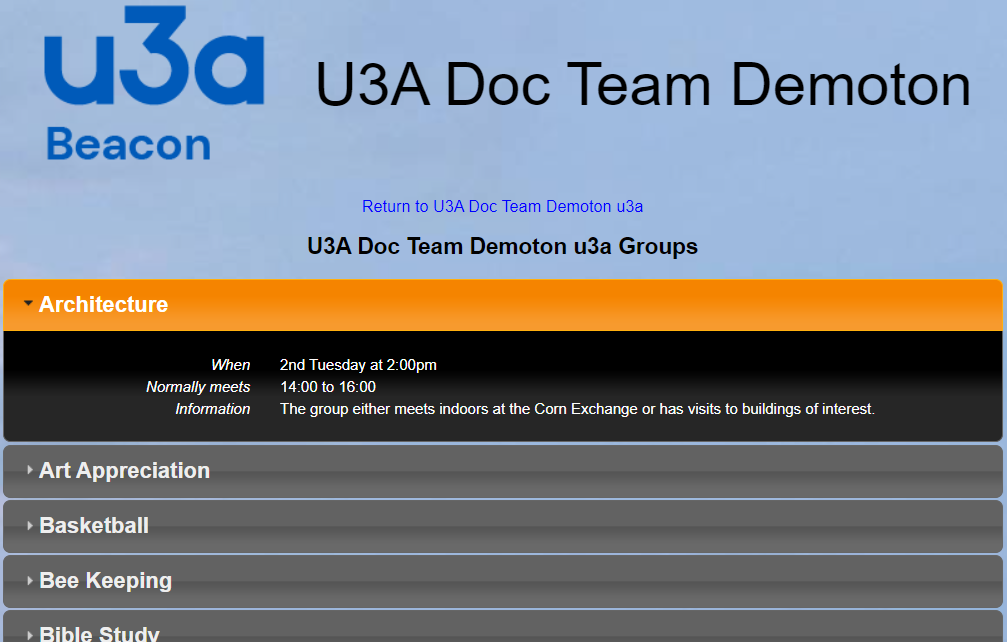1007x642 pixels.
Task: Collapse the Architecture section using its arrow
Action: [29, 304]
